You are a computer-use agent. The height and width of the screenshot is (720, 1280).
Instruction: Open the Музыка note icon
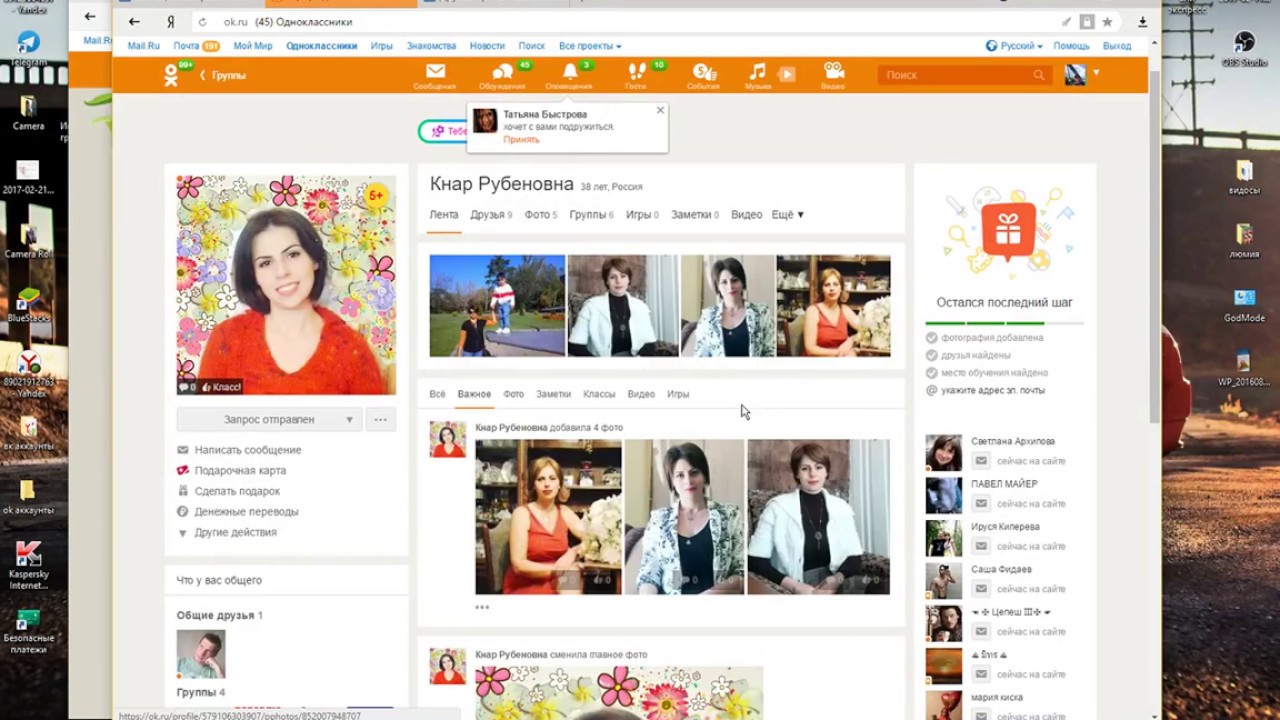click(758, 73)
